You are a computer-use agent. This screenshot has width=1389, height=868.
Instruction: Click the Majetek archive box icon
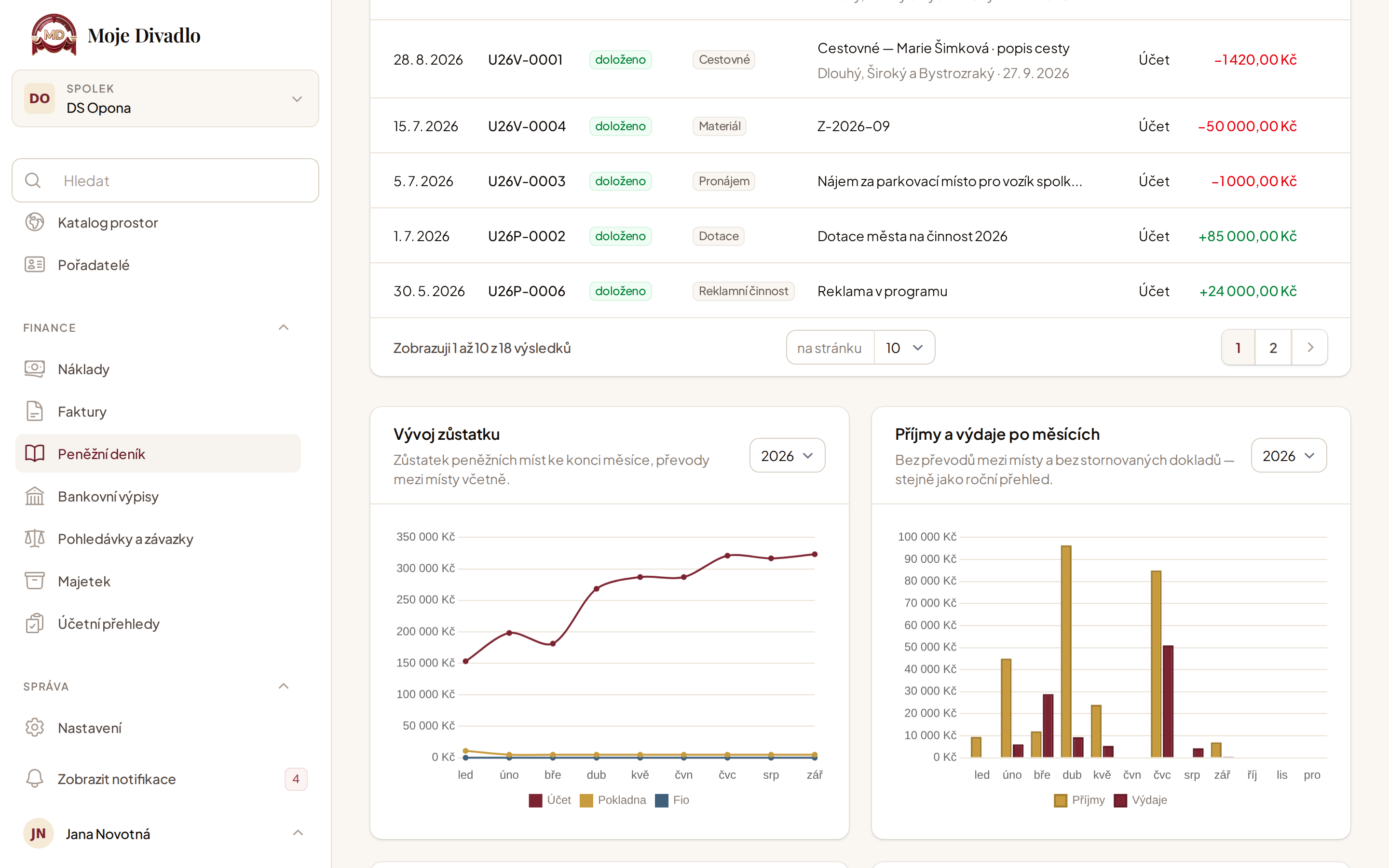pos(34,581)
